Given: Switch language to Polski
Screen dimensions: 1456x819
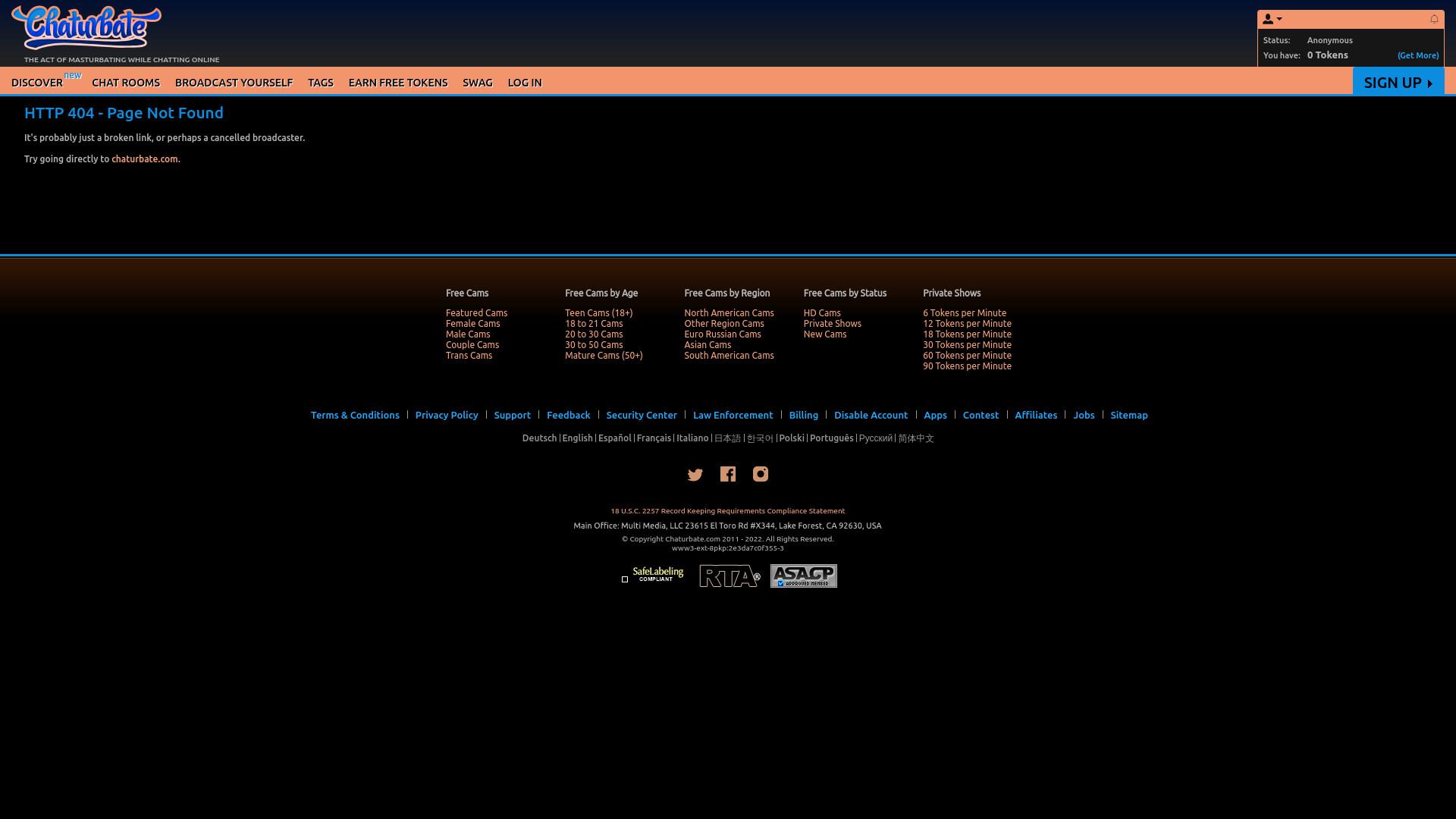Looking at the screenshot, I should coord(792,438).
